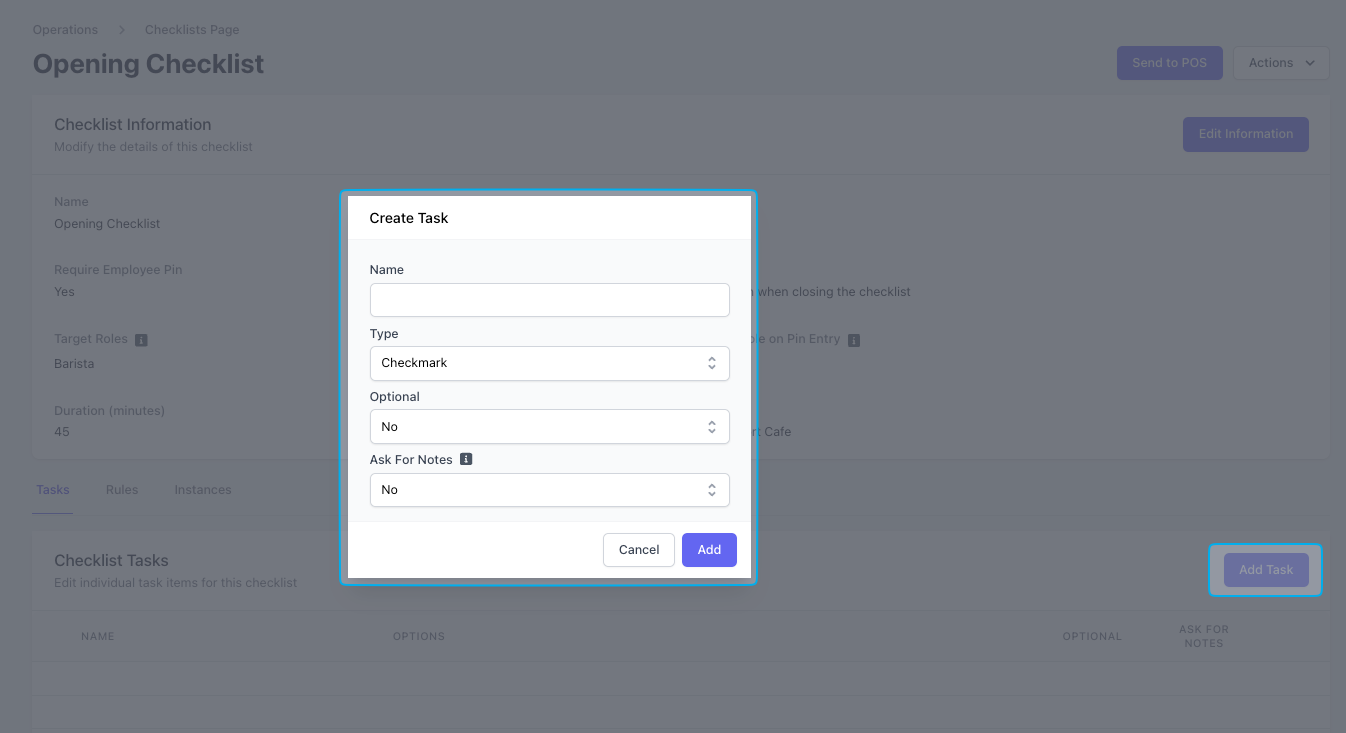Open the Type dropdown showing Checkmark
The image size is (1346, 733).
549,363
